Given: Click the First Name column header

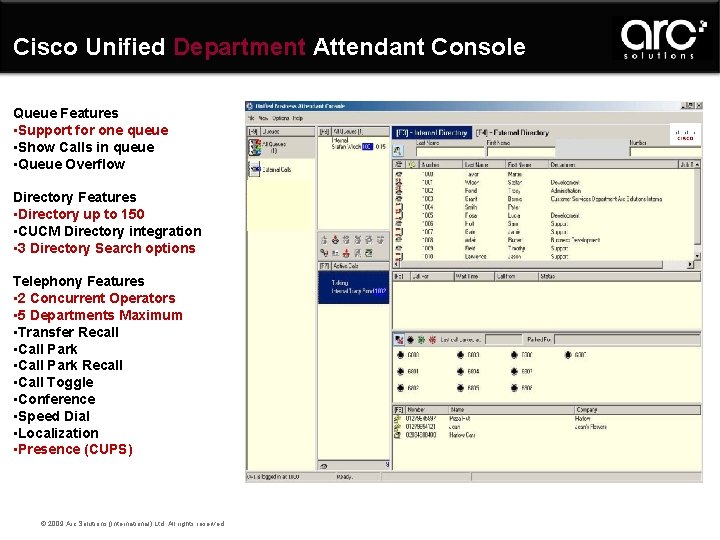Looking at the screenshot, I should click(x=527, y=164).
